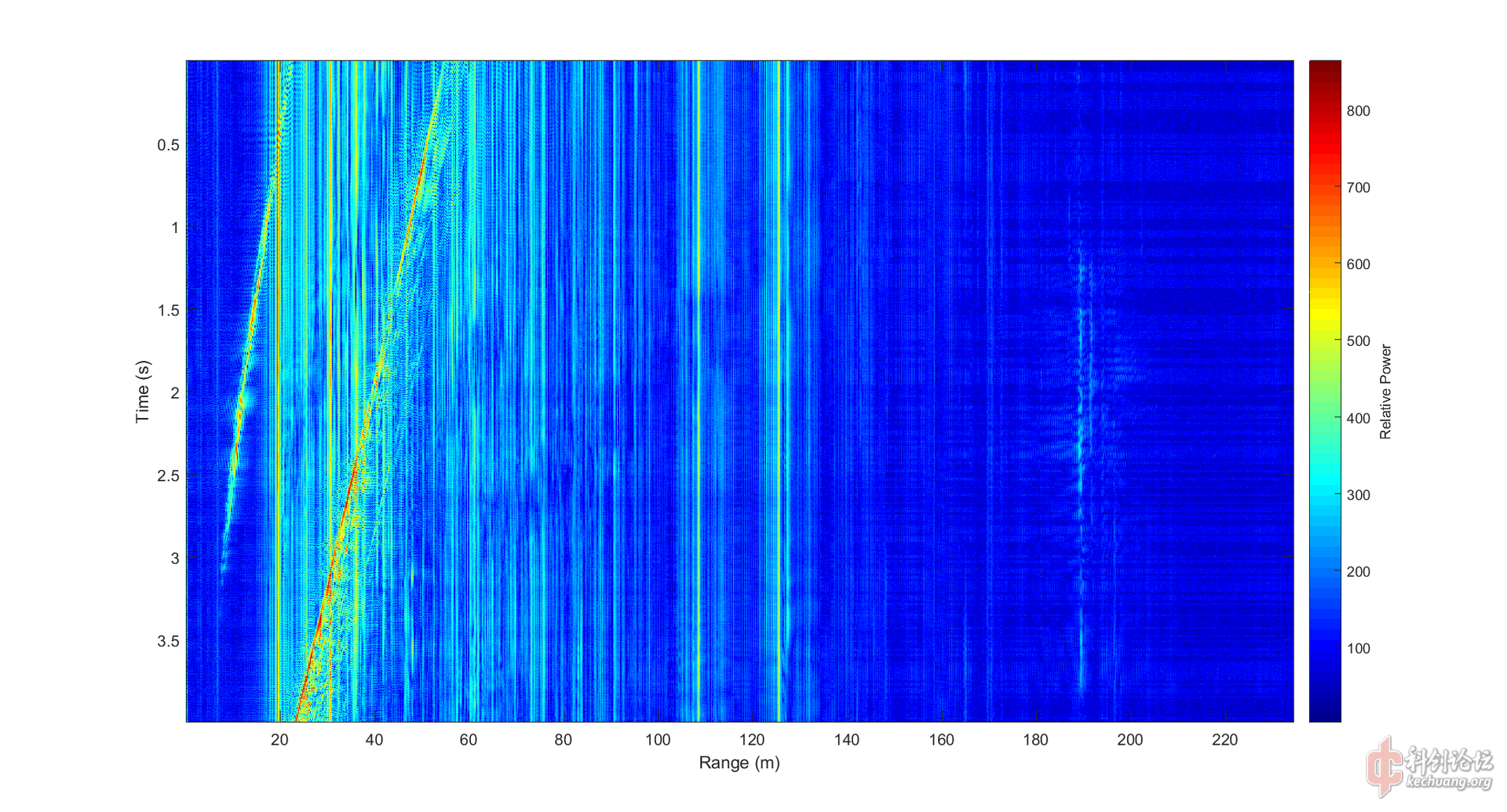
Task: Click the dark red top of colorbar
Action: pyautogui.click(x=1325, y=69)
